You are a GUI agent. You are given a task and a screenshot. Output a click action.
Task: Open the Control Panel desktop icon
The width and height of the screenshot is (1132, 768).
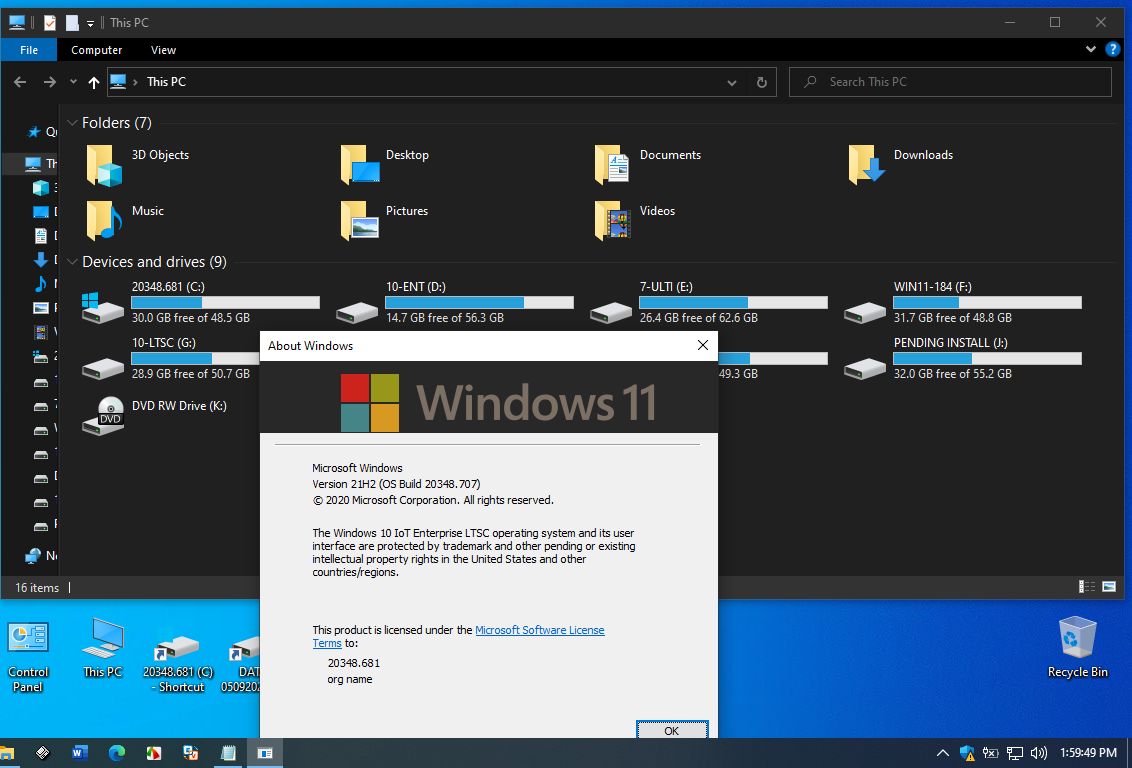(x=28, y=656)
